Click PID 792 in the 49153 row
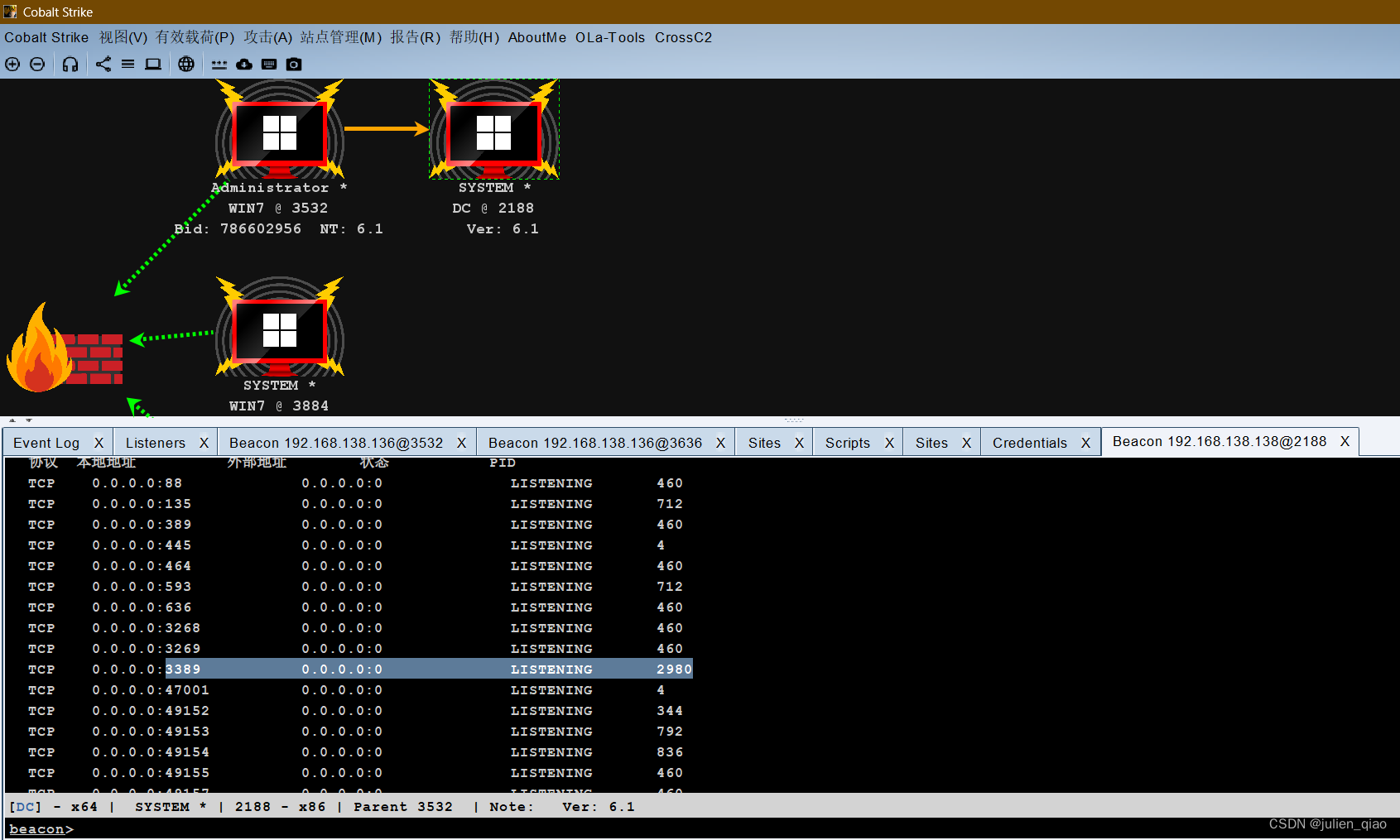 tap(670, 731)
